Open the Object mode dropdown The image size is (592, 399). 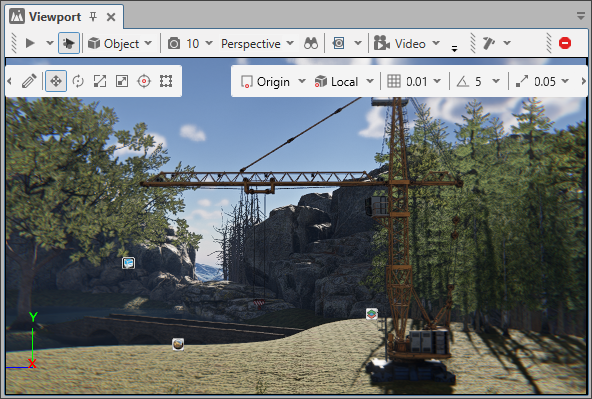148,43
